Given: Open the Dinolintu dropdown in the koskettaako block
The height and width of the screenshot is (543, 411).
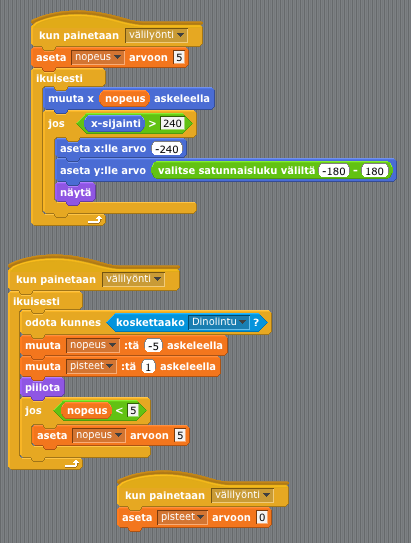Looking at the screenshot, I should (x=219, y=322).
